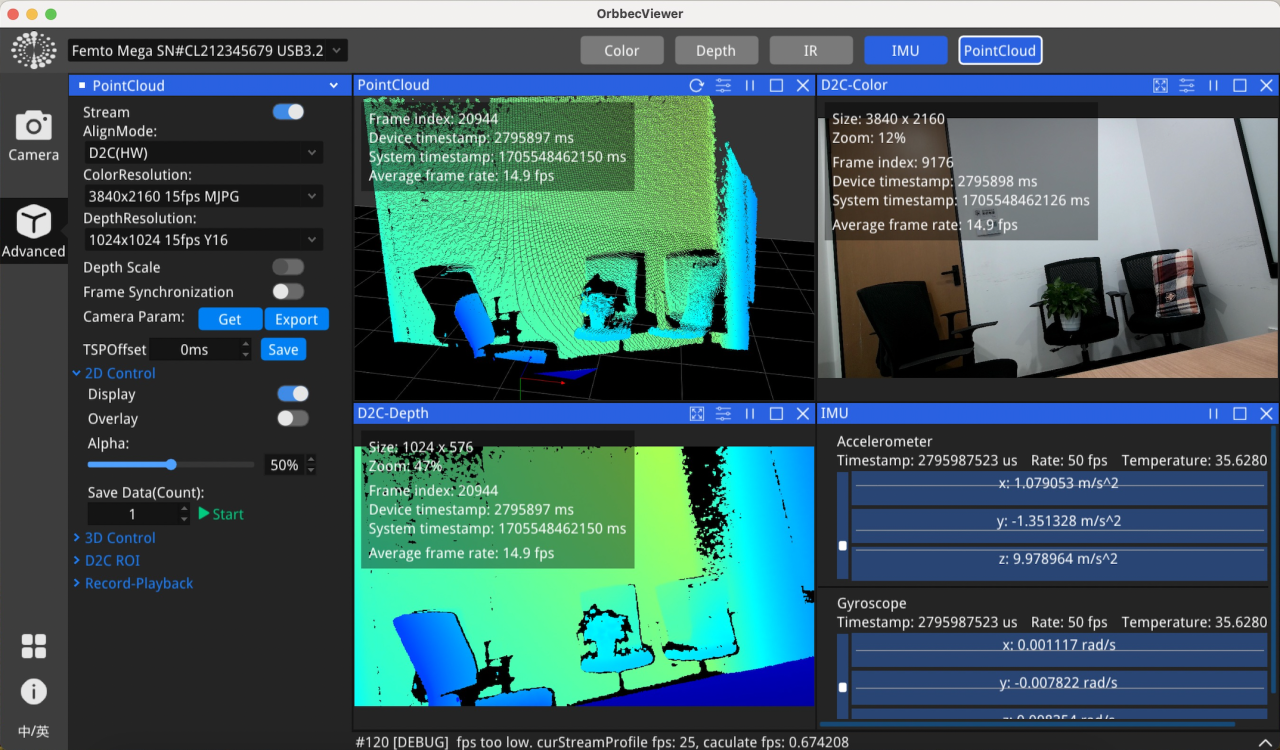The width and height of the screenshot is (1280, 750).
Task: Toggle the PointCloud Stream switch off
Action: (x=288, y=112)
